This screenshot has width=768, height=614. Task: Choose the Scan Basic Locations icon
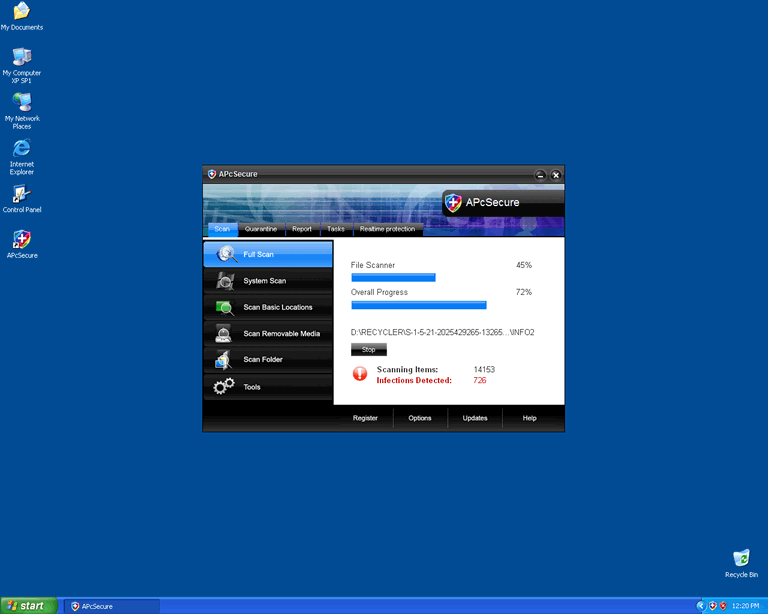225,307
